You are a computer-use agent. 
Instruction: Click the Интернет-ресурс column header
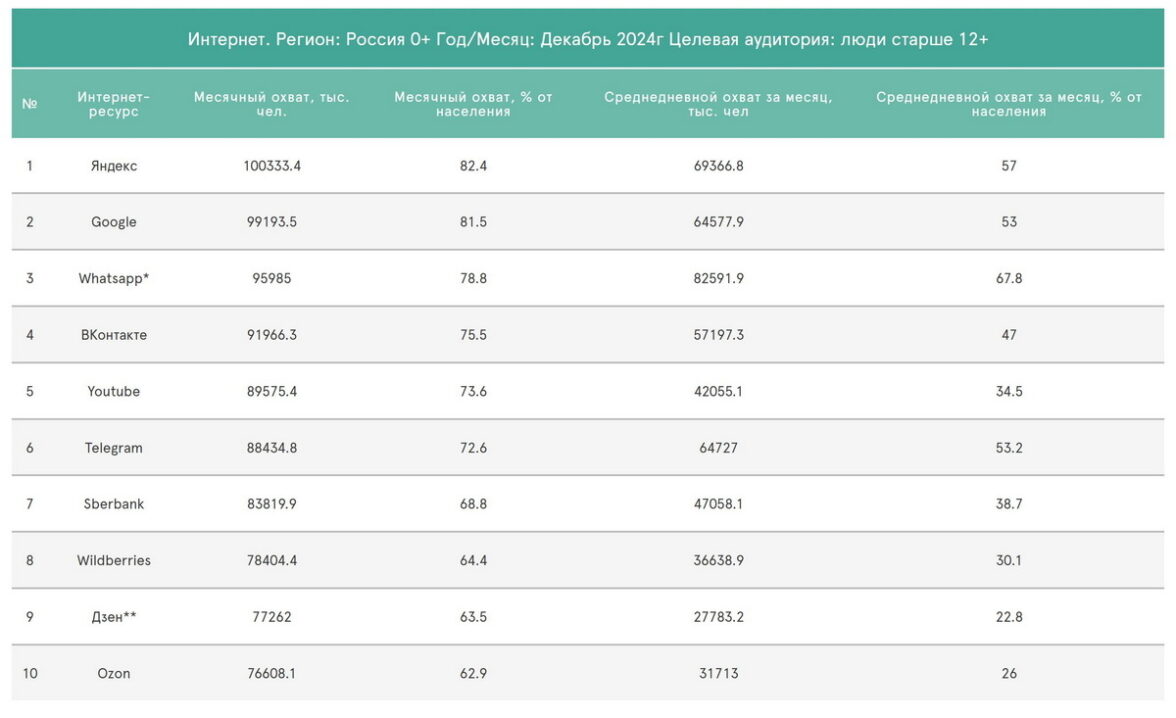tap(114, 104)
